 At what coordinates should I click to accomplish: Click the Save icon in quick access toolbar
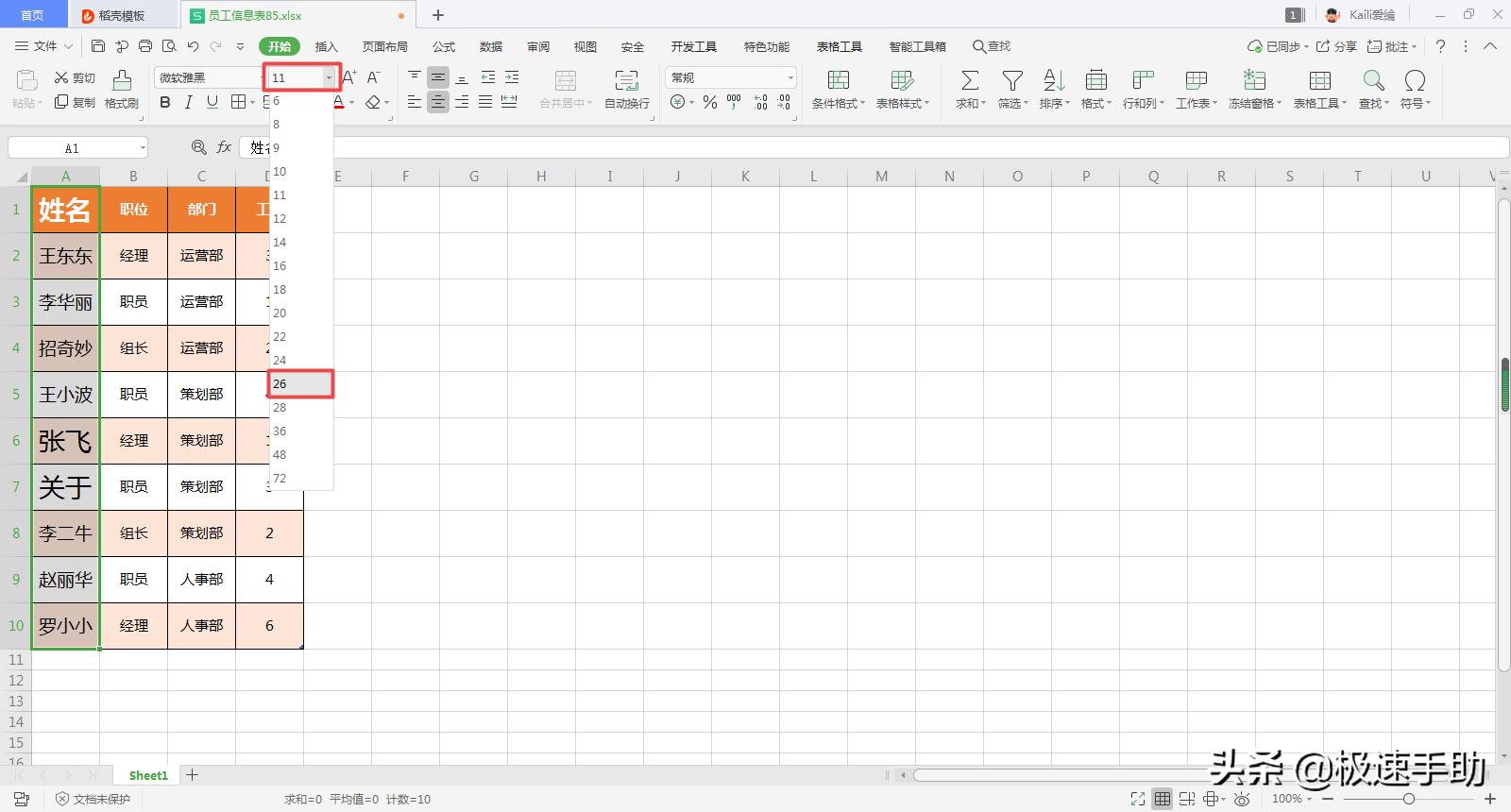(98, 46)
